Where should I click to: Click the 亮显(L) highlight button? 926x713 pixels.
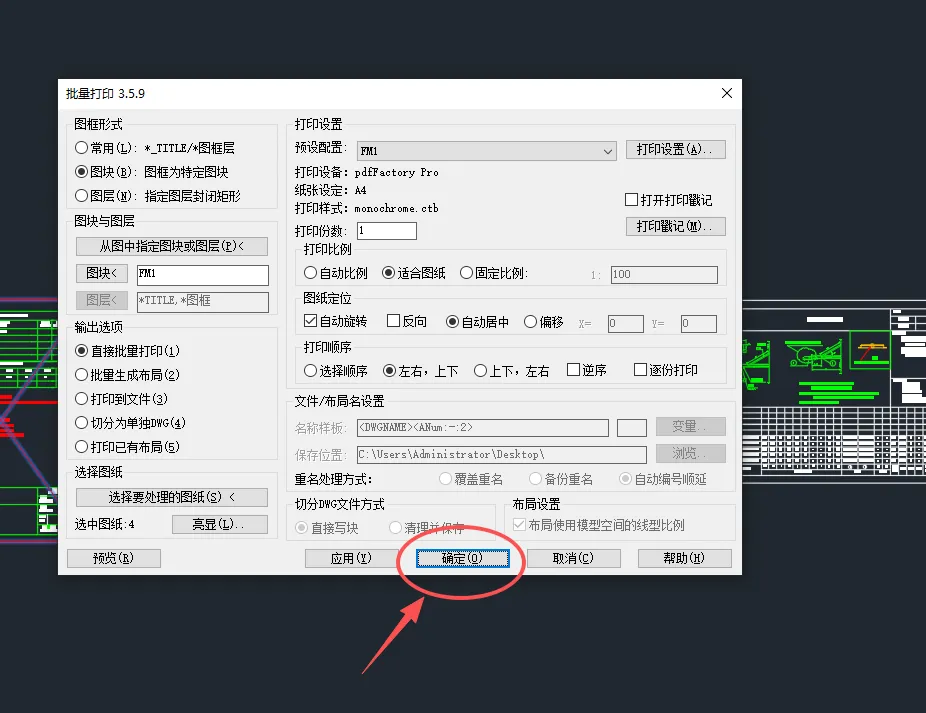coord(220,525)
